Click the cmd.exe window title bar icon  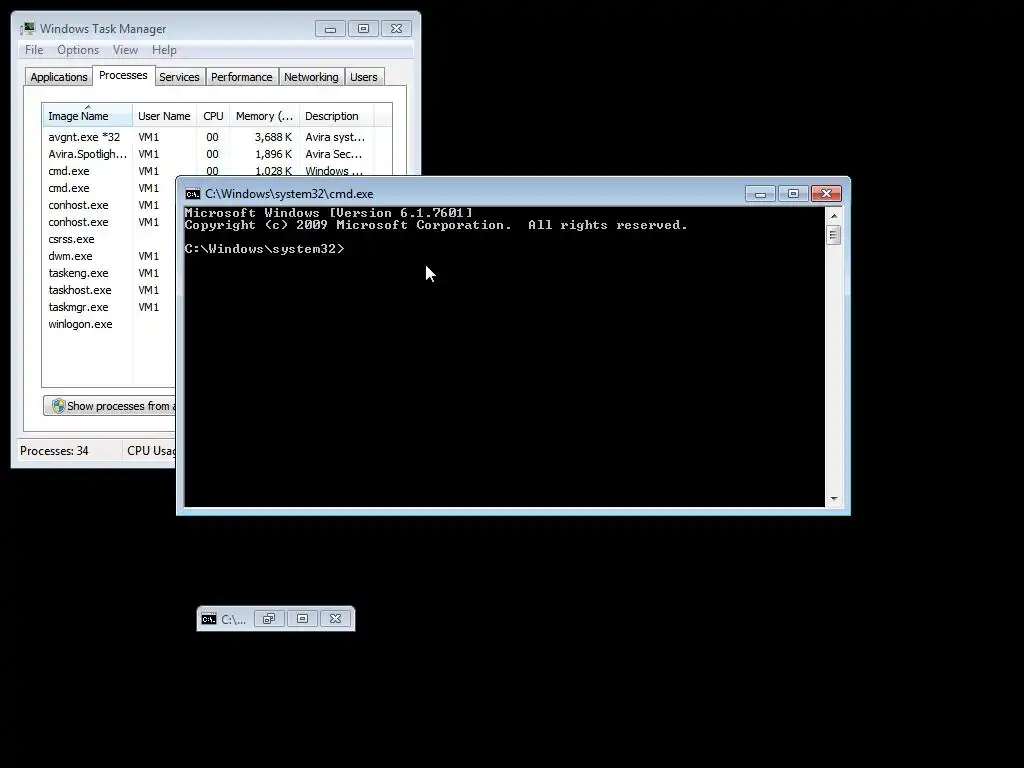point(193,194)
